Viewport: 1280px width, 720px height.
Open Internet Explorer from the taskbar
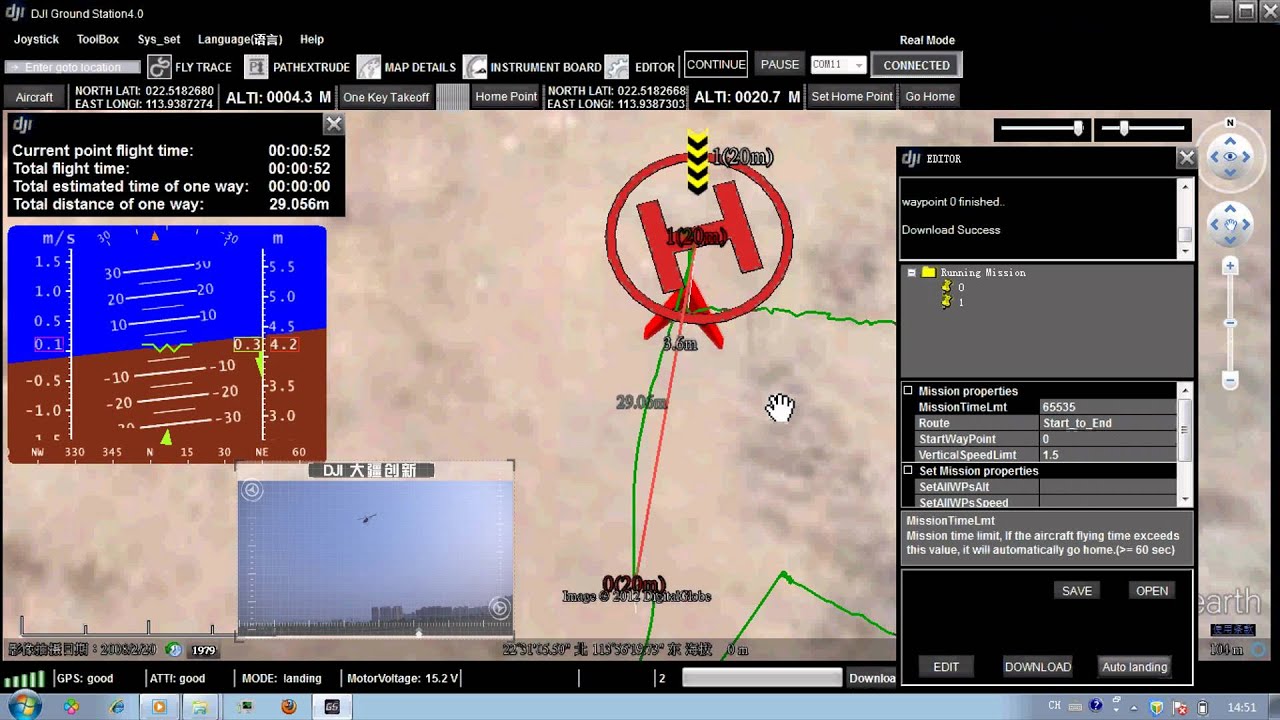(x=117, y=707)
